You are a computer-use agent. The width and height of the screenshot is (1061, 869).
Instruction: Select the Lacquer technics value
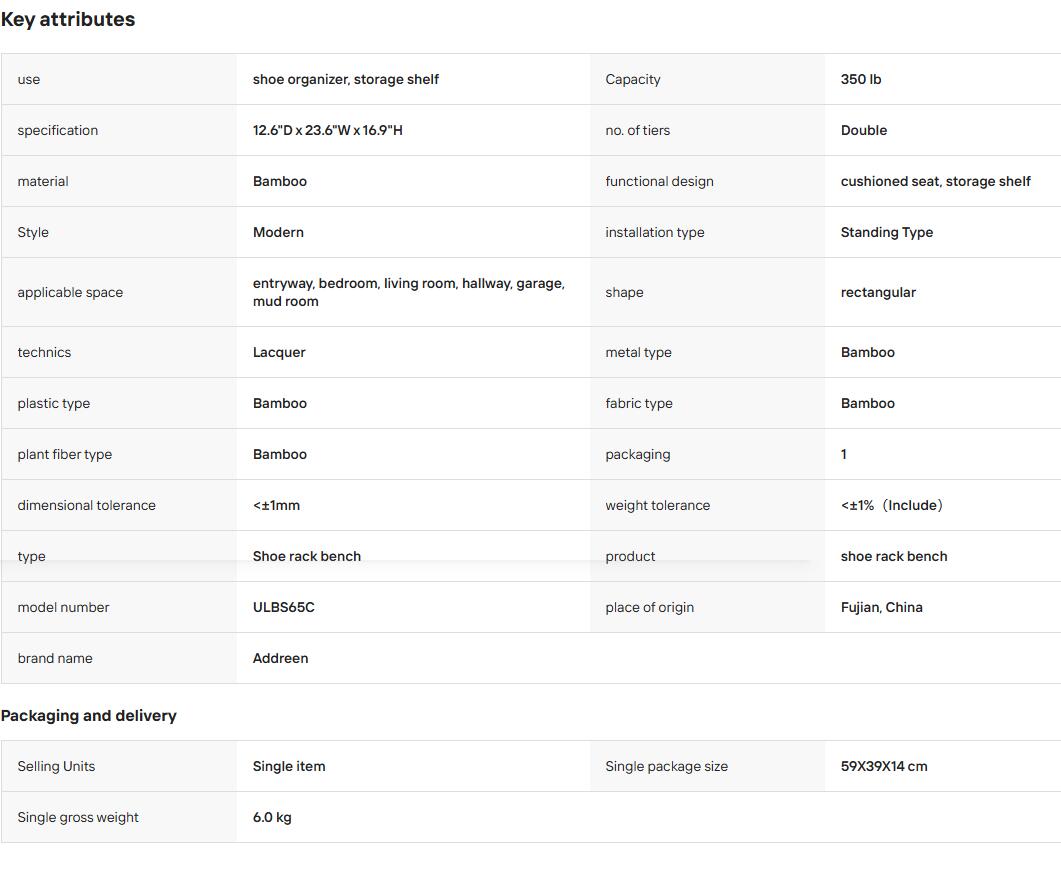279,352
